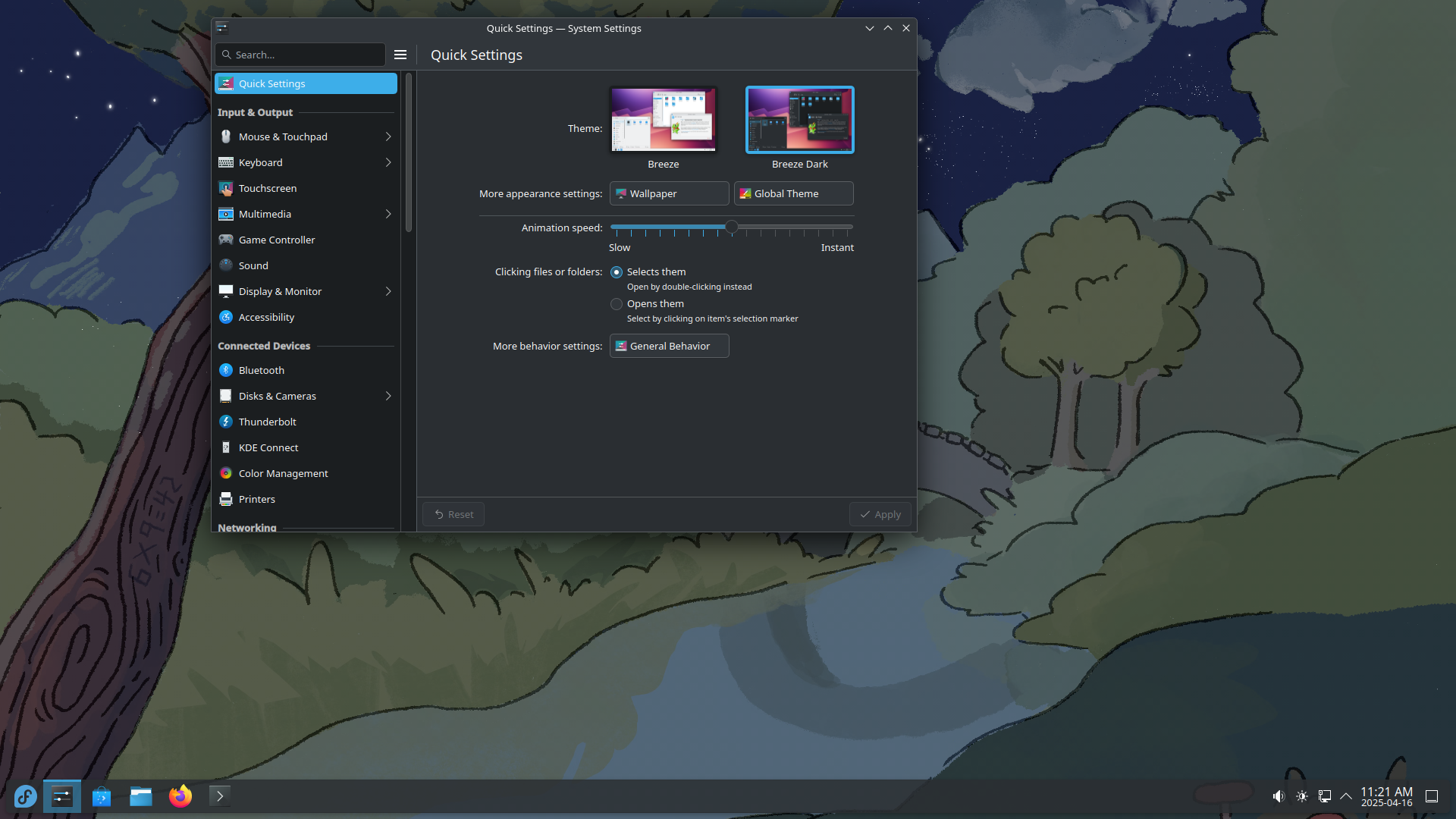Click the Search settings input field
The image size is (1456, 819).
click(x=300, y=55)
